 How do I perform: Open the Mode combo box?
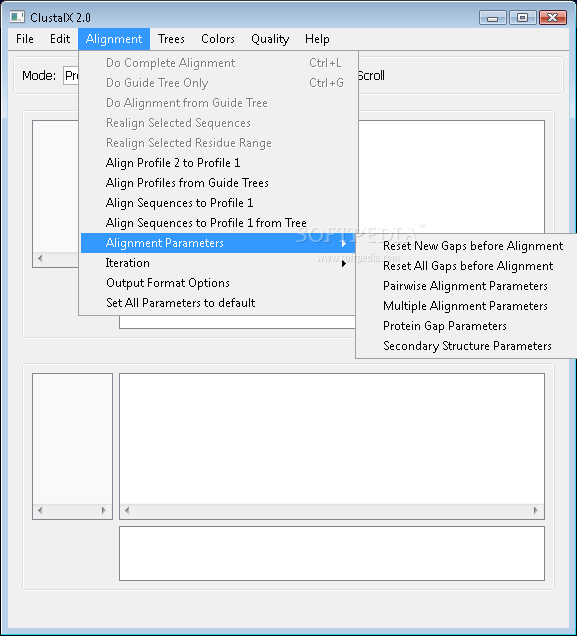[71, 75]
